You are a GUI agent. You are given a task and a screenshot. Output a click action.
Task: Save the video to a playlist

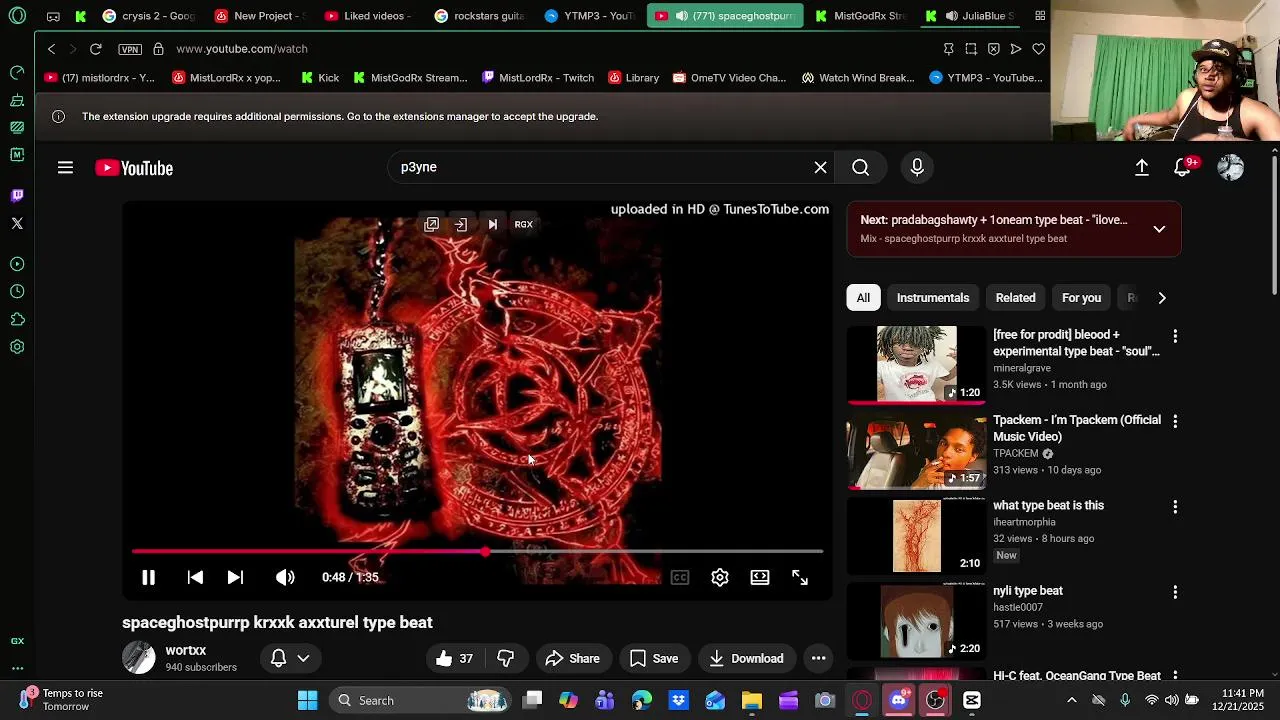(x=653, y=658)
